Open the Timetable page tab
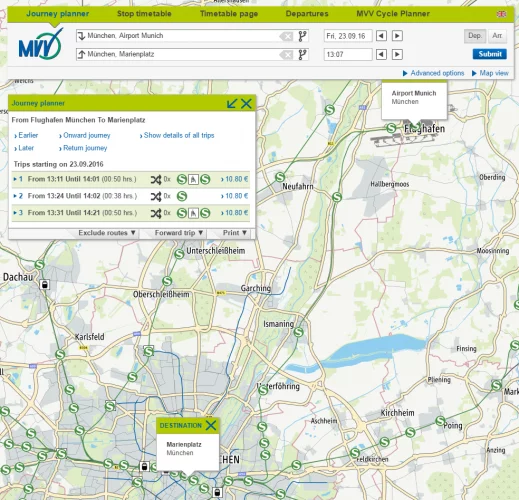This screenshot has width=519, height=500. pos(229,14)
